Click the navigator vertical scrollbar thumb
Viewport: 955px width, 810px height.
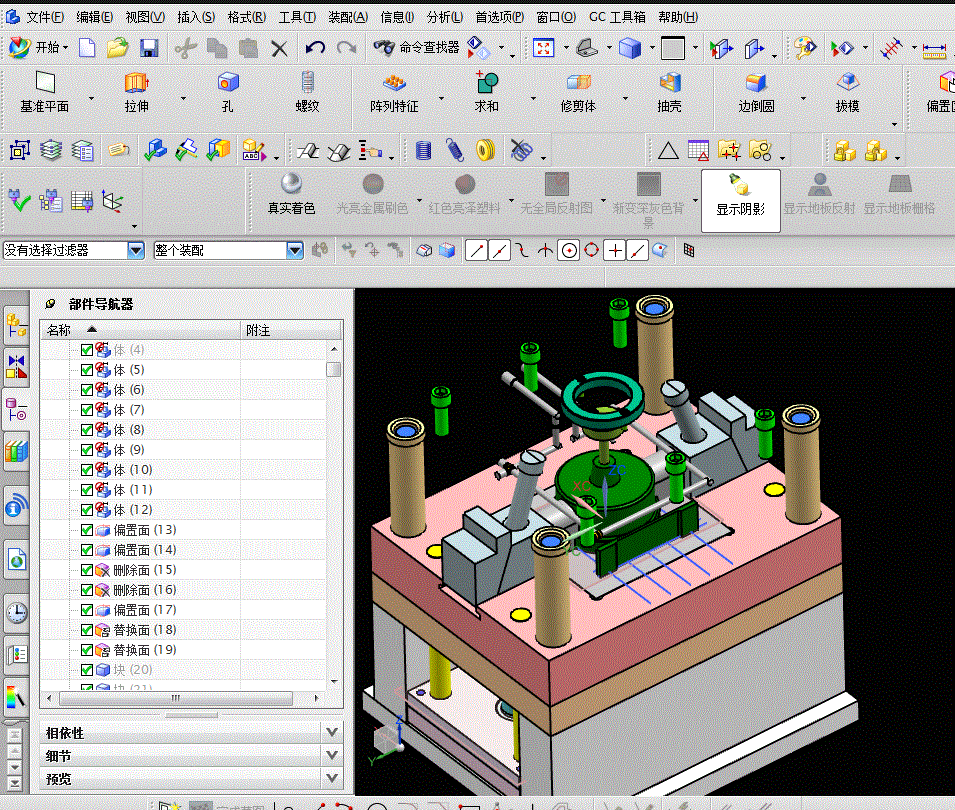click(x=333, y=370)
